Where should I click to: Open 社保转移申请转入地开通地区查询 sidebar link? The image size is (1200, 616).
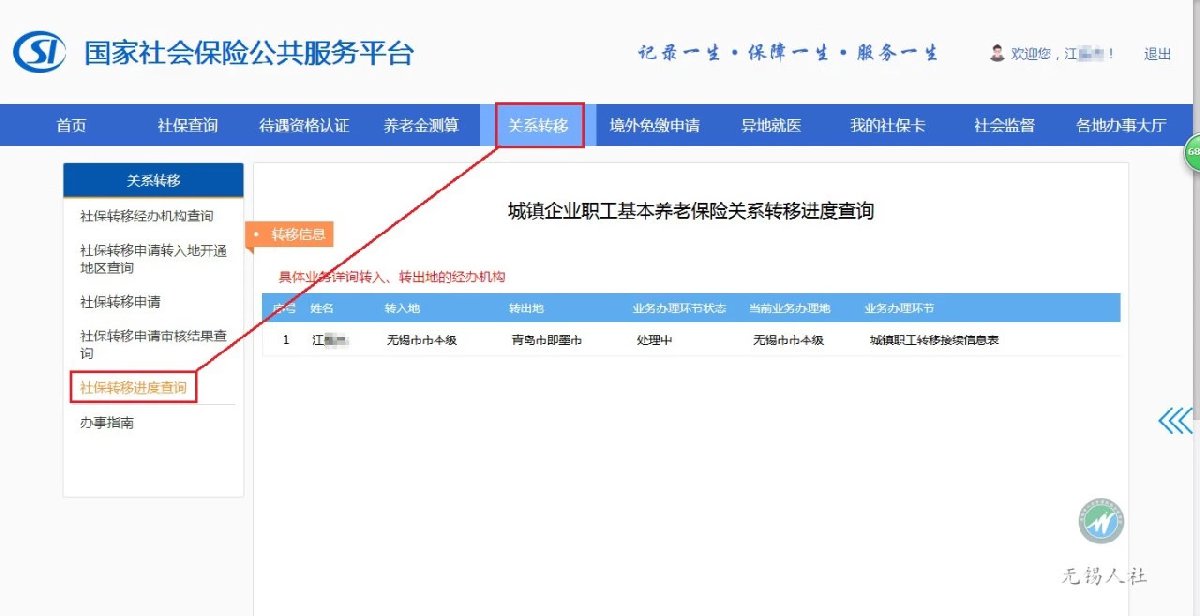153,259
